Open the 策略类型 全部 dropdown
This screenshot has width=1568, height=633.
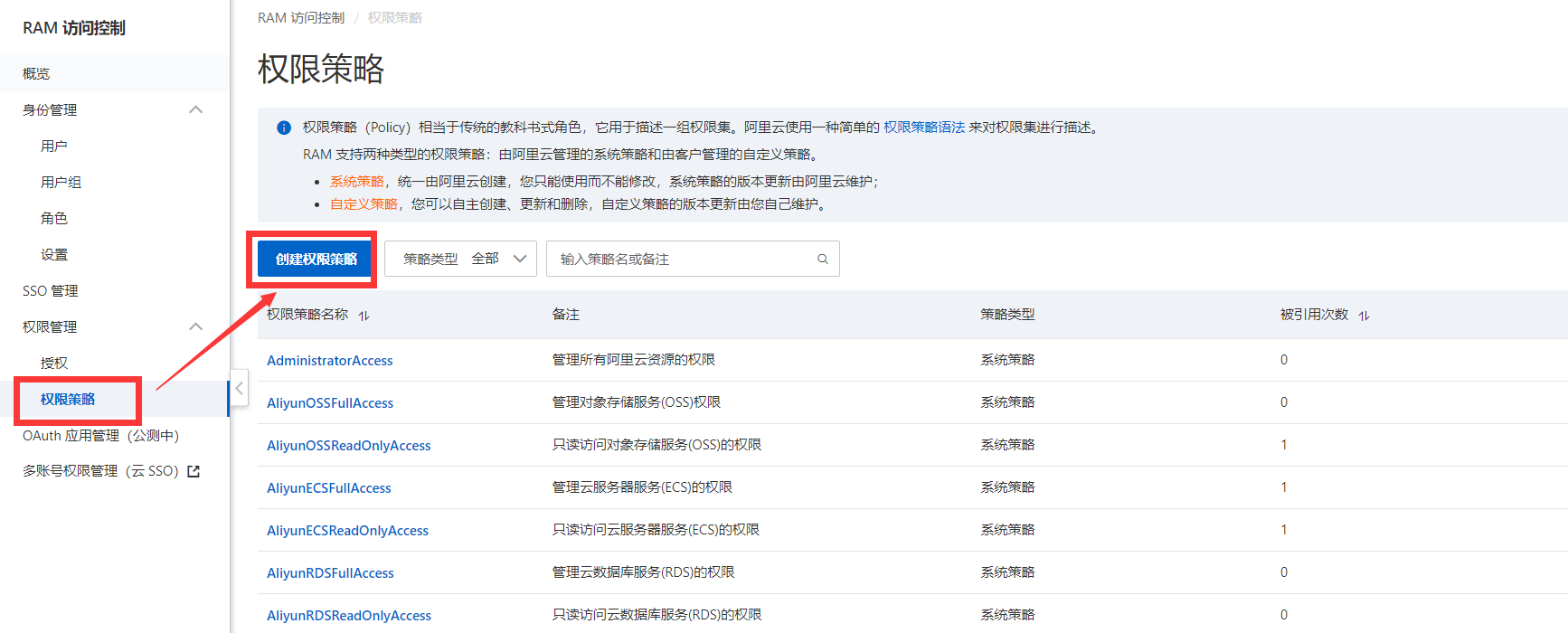pyautogui.click(x=460, y=259)
